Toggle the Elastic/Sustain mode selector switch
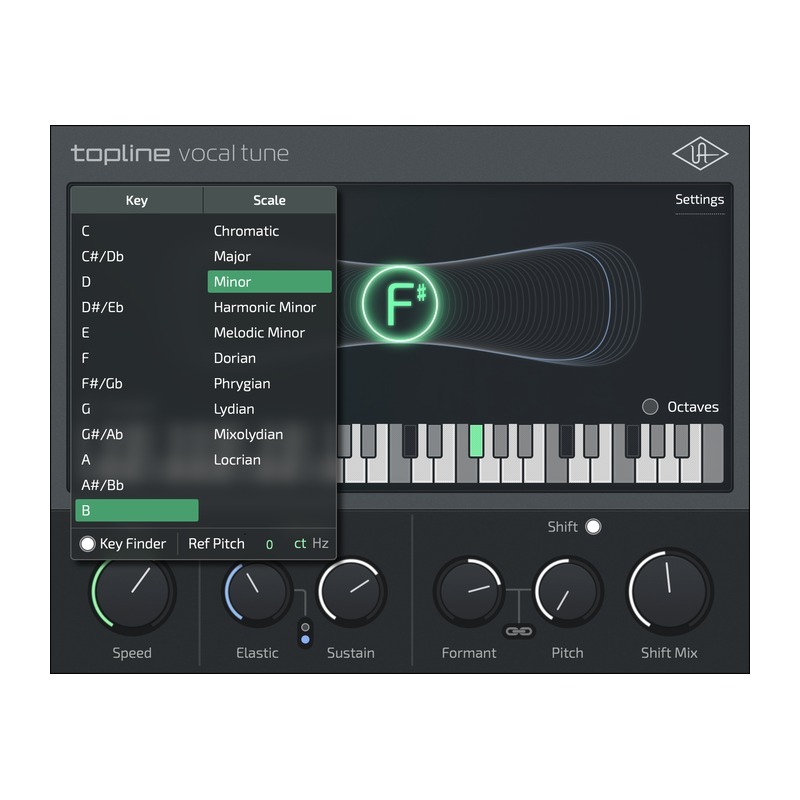This screenshot has height=800, width=800. click(x=305, y=633)
